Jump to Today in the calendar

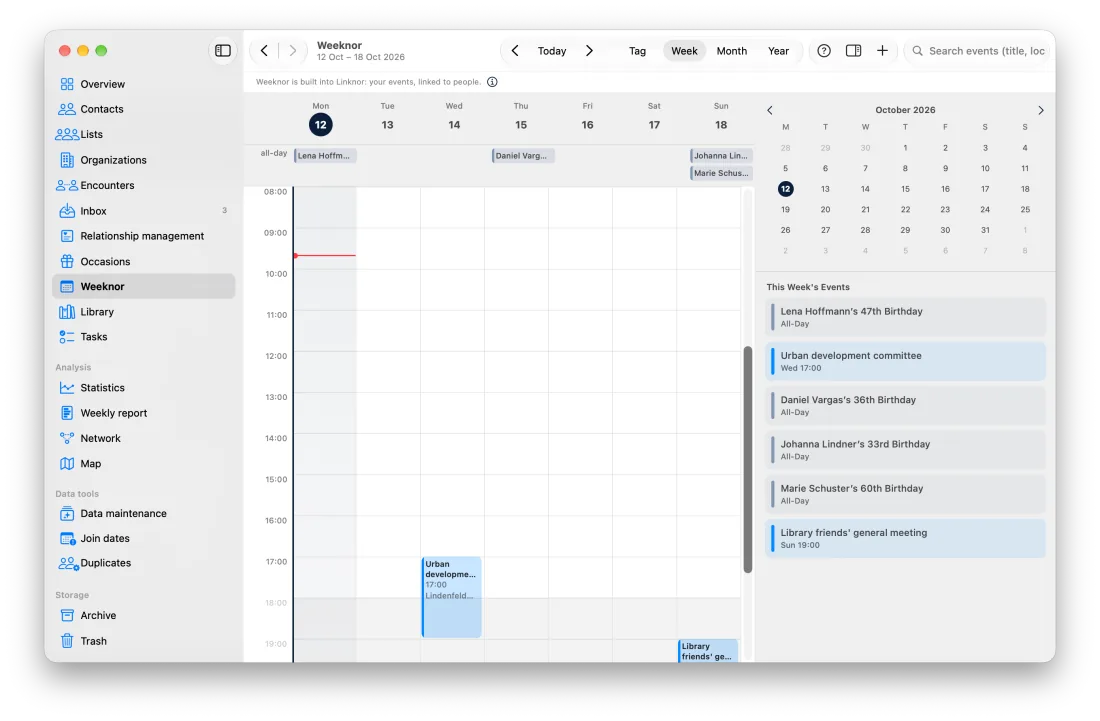click(552, 51)
